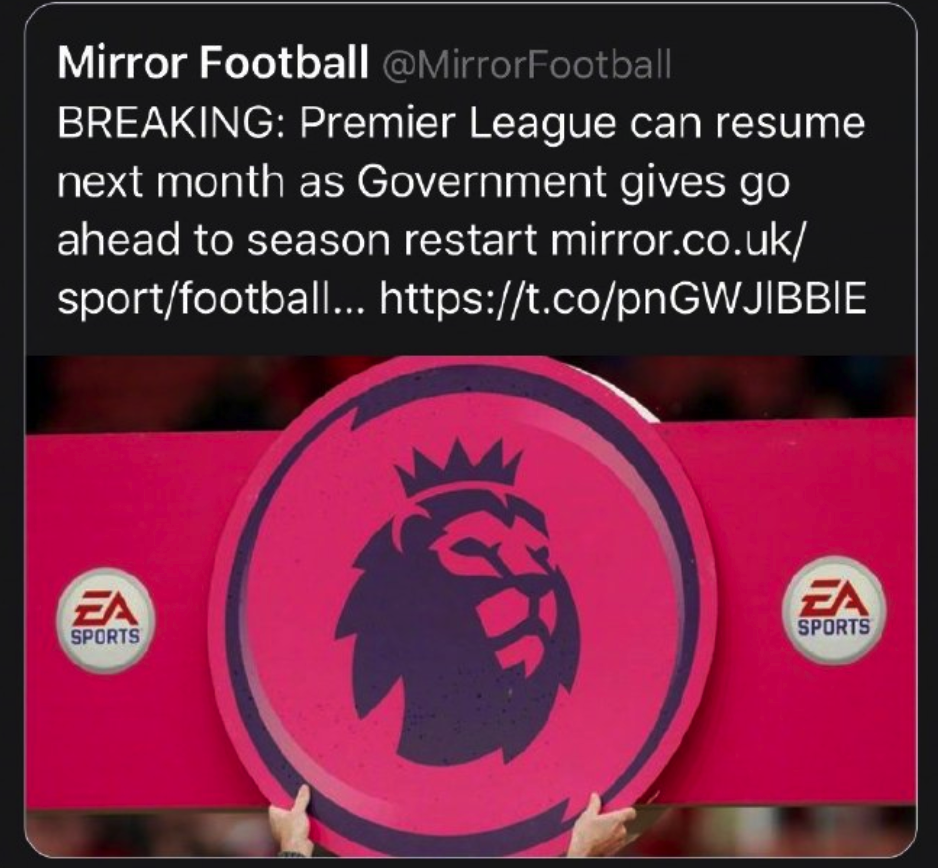
Task: Click the left EA Sports logo
Action: tap(106, 620)
